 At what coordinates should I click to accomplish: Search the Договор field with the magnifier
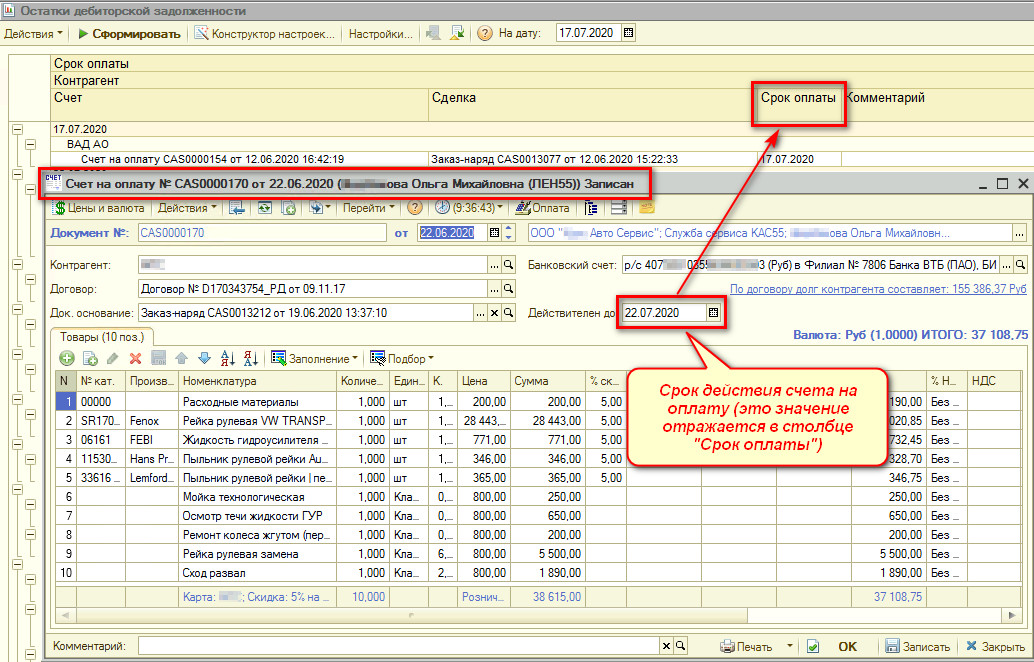pos(508,289)
